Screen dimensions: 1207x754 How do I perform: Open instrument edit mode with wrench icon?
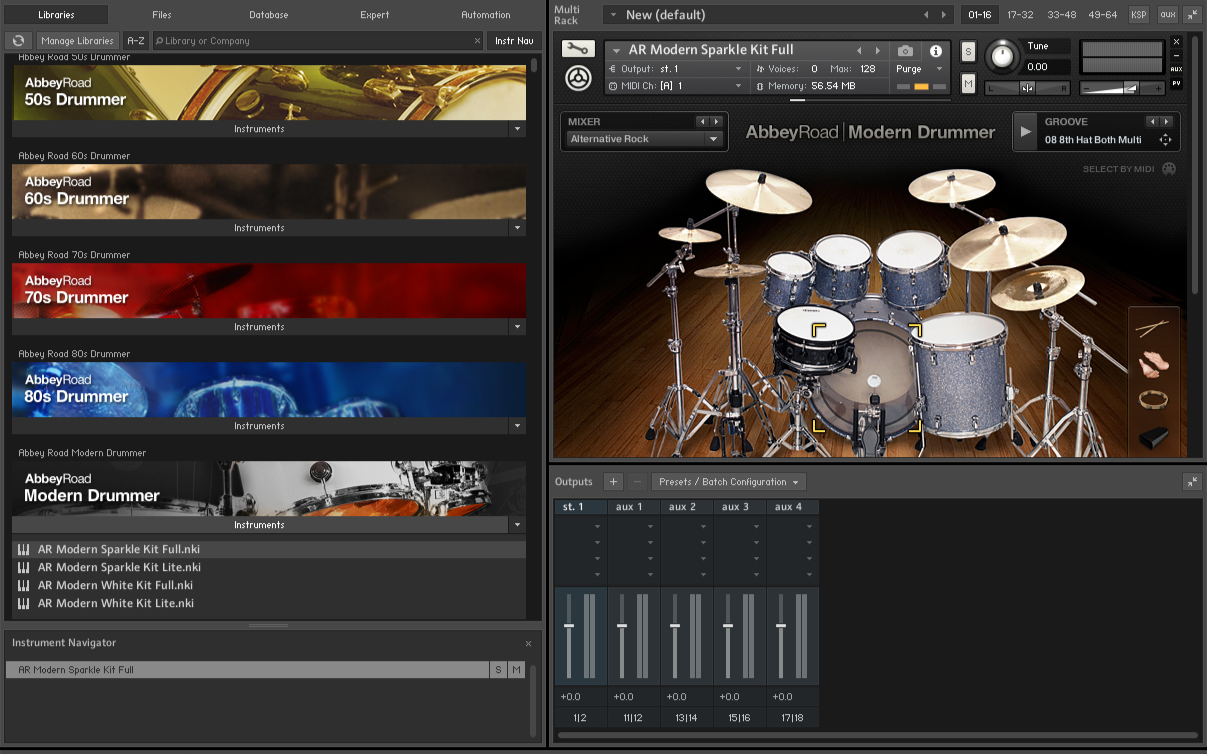tap(578, 49)
